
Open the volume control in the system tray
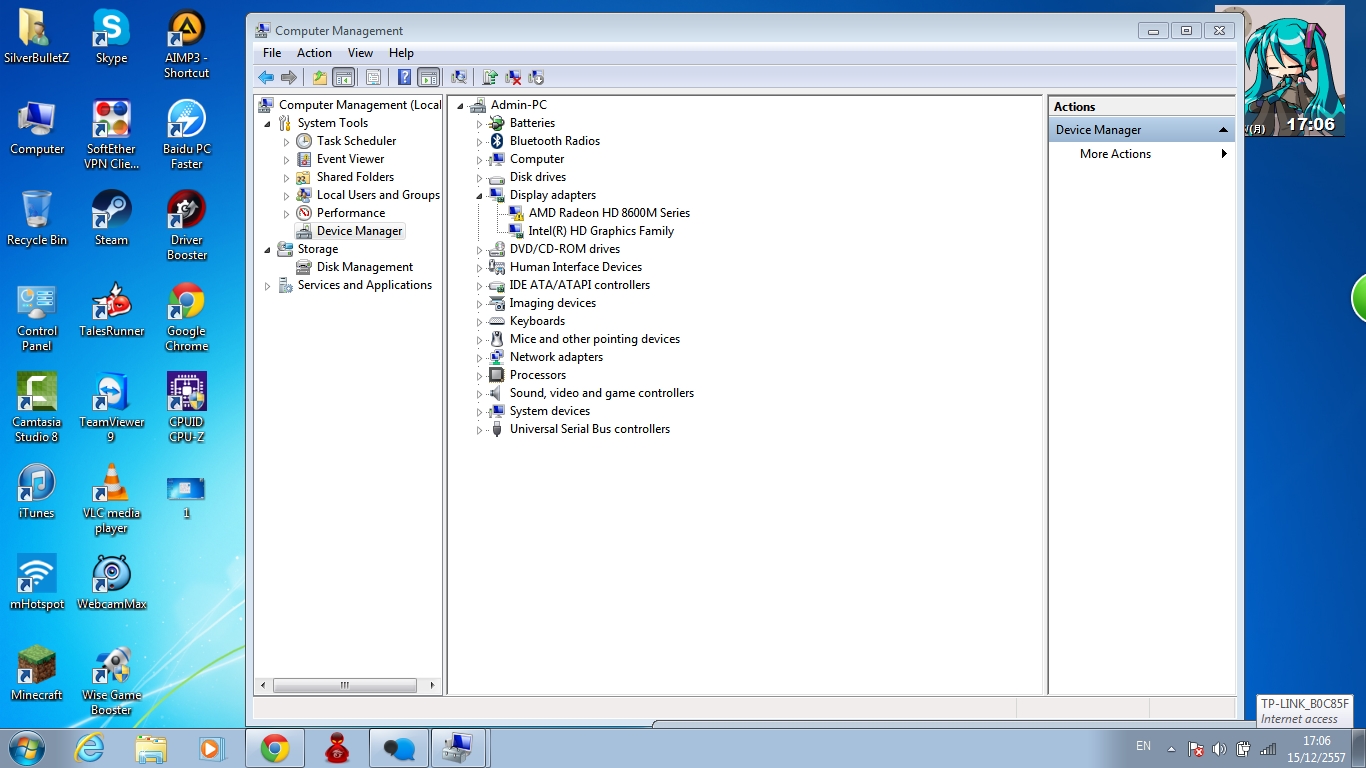[x=1219, y=748]
